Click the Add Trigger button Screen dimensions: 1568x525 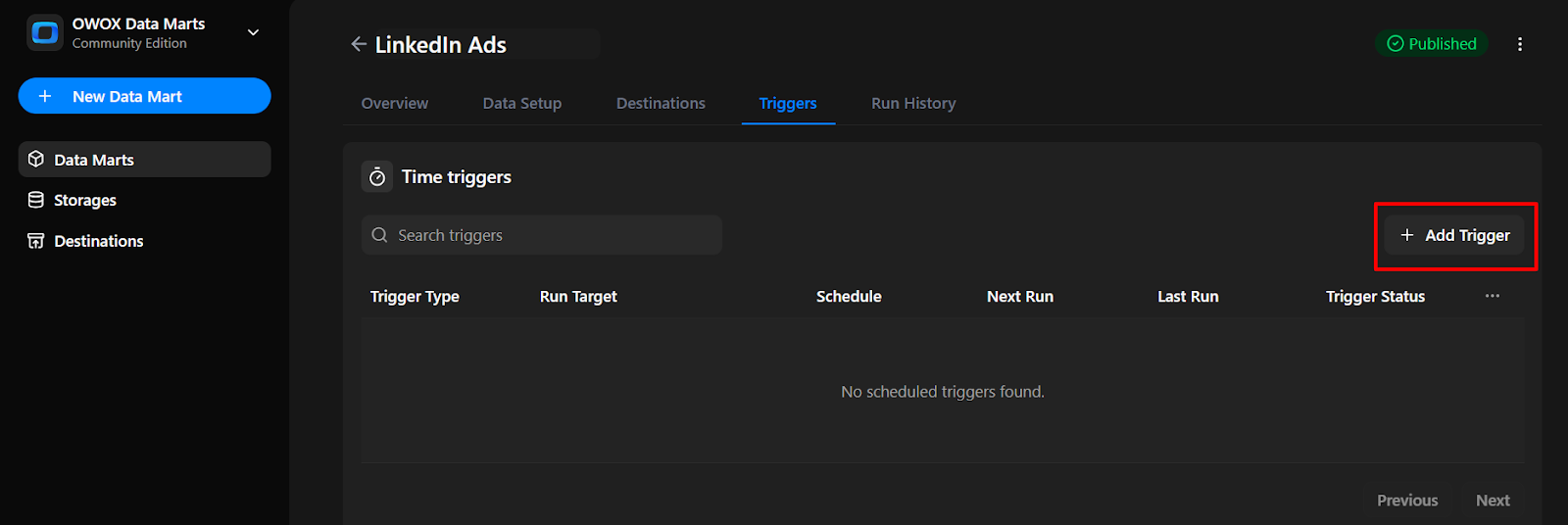(1455, 235)
